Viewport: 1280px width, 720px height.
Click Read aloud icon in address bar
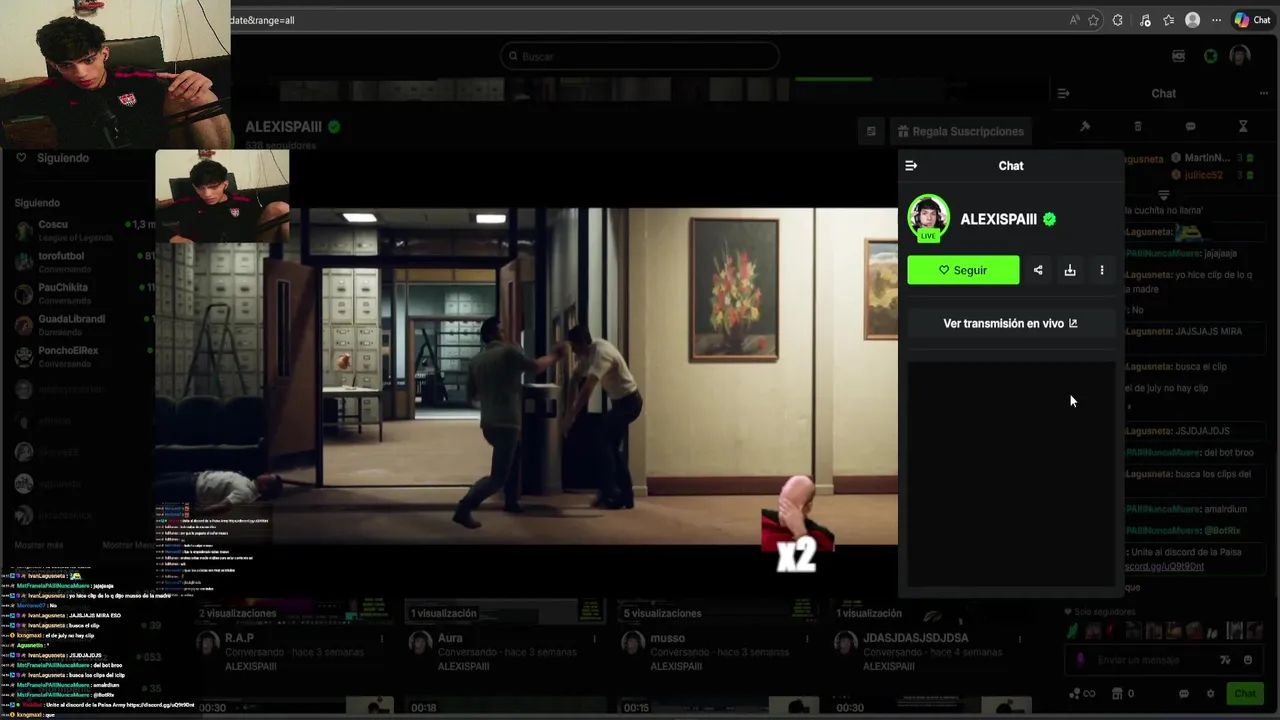pyautogui.click(x=1075, y=20)
